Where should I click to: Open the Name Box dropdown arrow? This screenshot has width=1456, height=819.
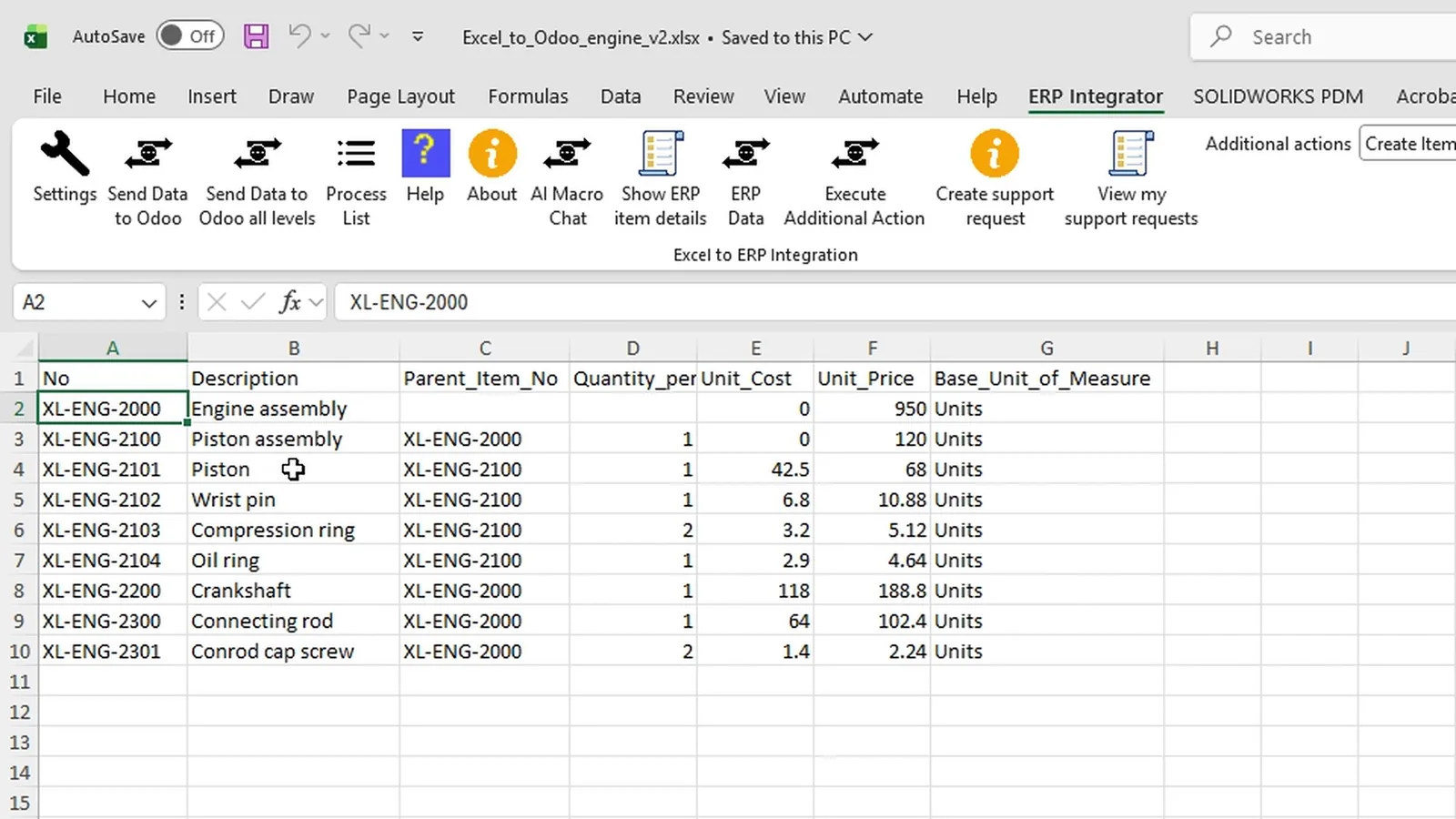[x=149, y=303]
